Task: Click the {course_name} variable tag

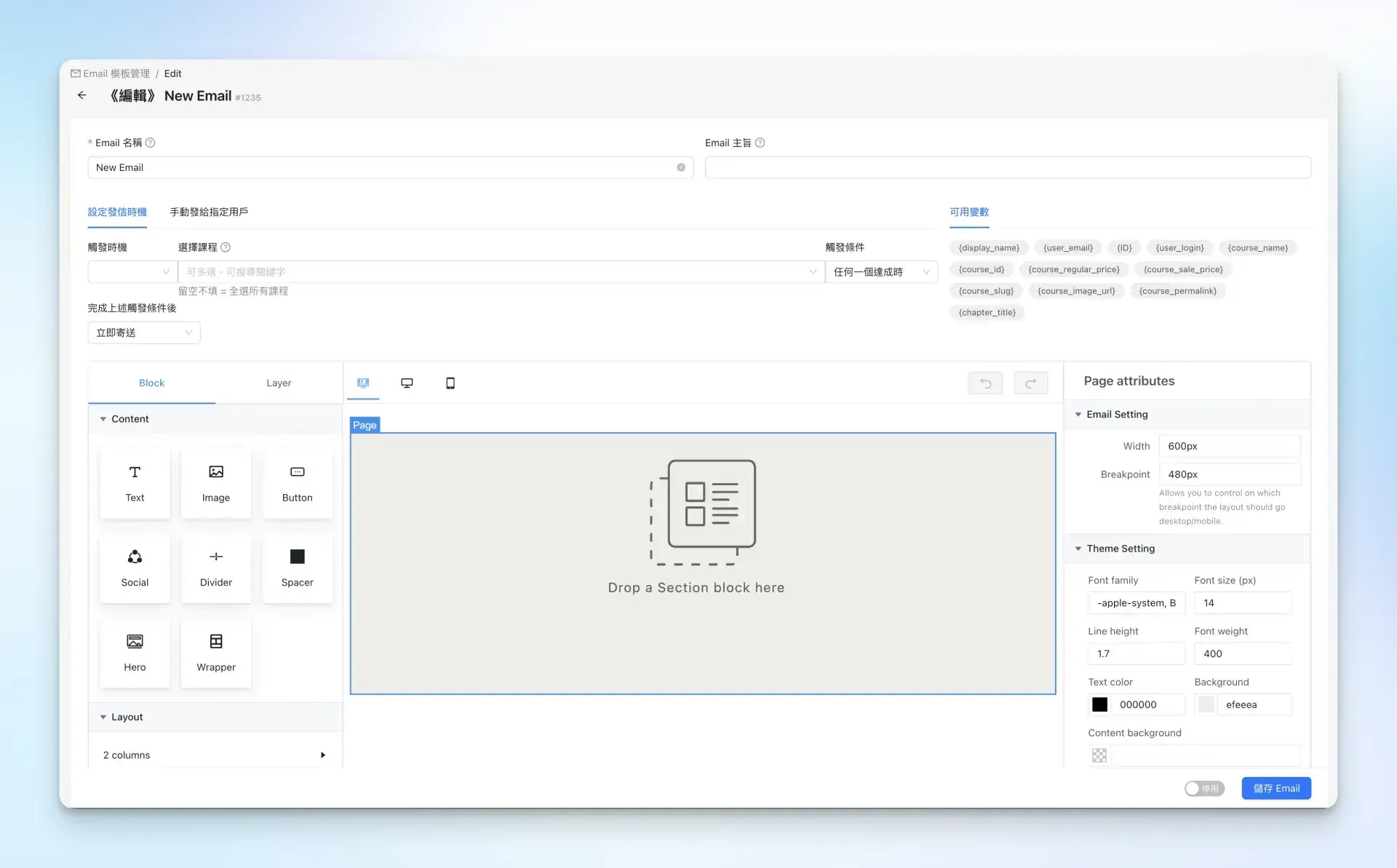Action: (1257, 248)
